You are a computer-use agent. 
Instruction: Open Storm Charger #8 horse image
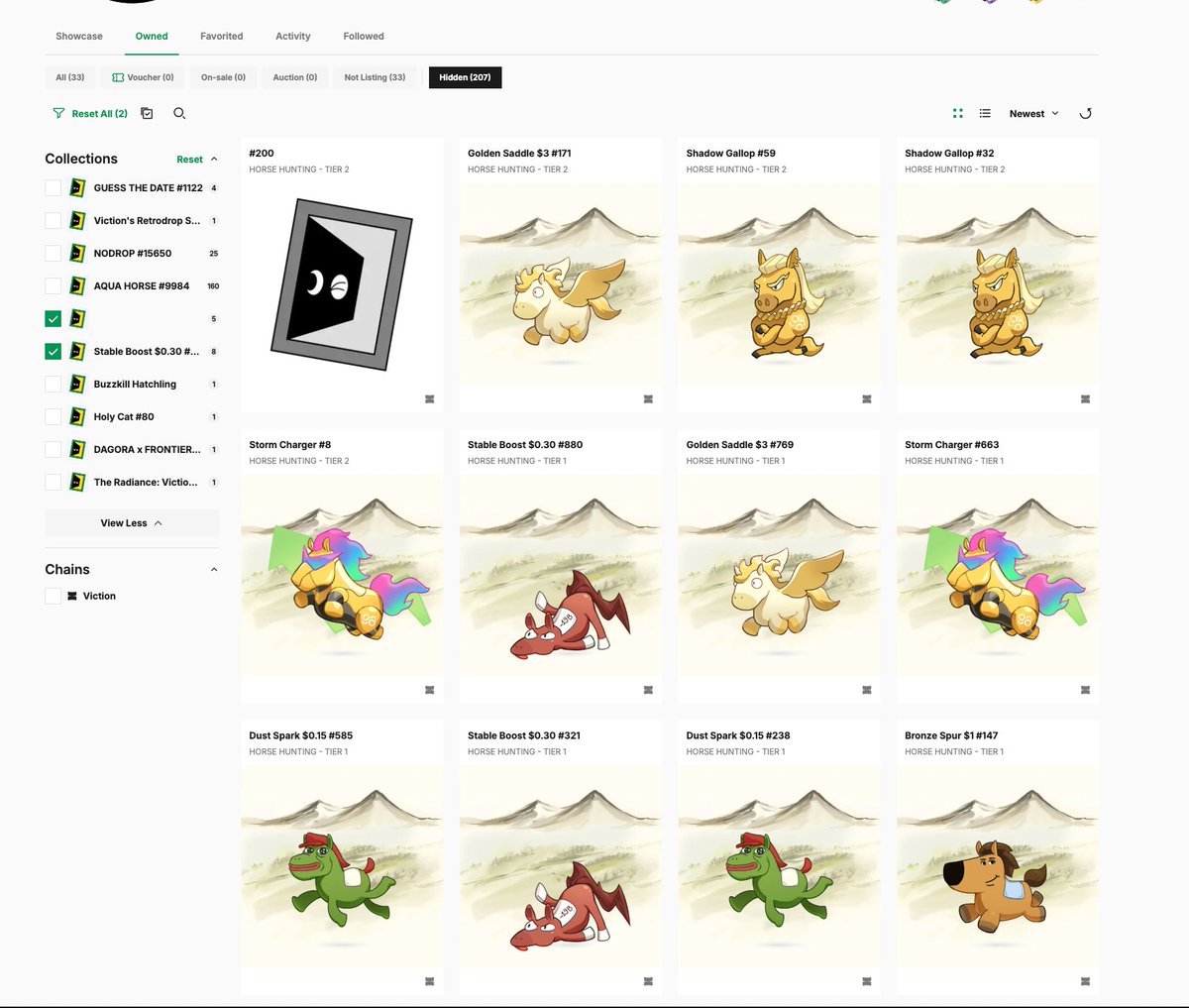[342, 576]
